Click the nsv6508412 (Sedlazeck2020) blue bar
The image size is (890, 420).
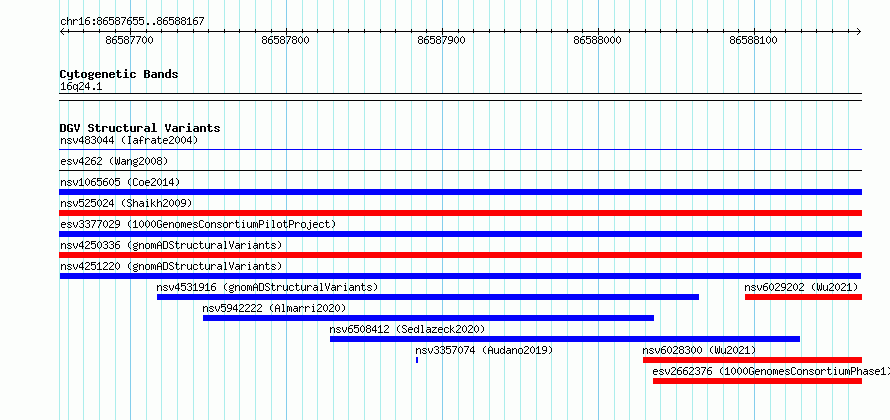tap(565, 339)
